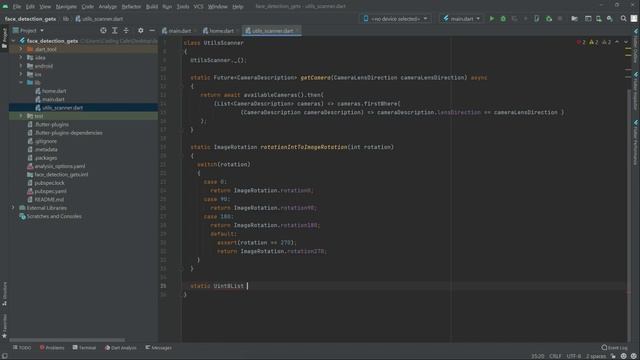This screenshot has width=640, height=360.
Task: Click the lib breadcrumb in navigation bar
Action: point(66,19)
